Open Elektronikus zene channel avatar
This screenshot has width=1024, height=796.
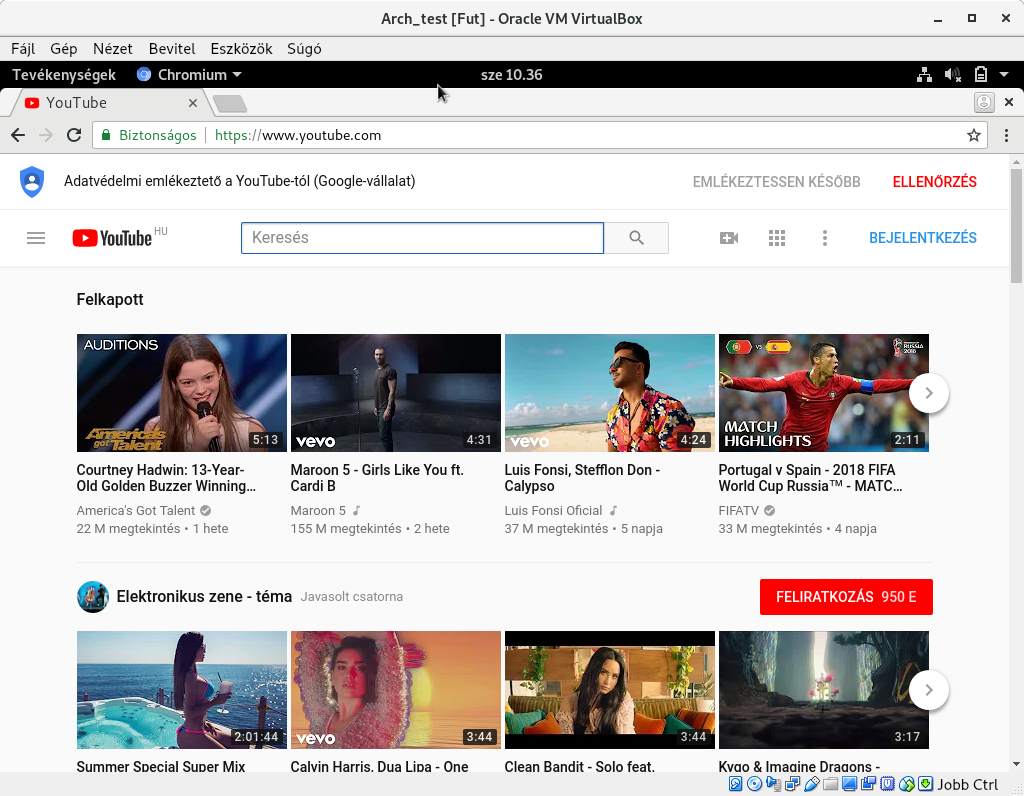[x=93, y=597]
